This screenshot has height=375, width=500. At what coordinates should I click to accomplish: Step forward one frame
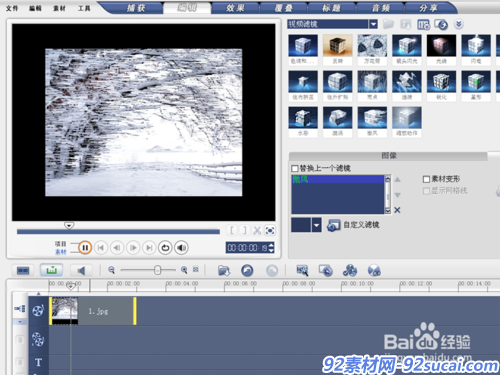click(133, 248)
